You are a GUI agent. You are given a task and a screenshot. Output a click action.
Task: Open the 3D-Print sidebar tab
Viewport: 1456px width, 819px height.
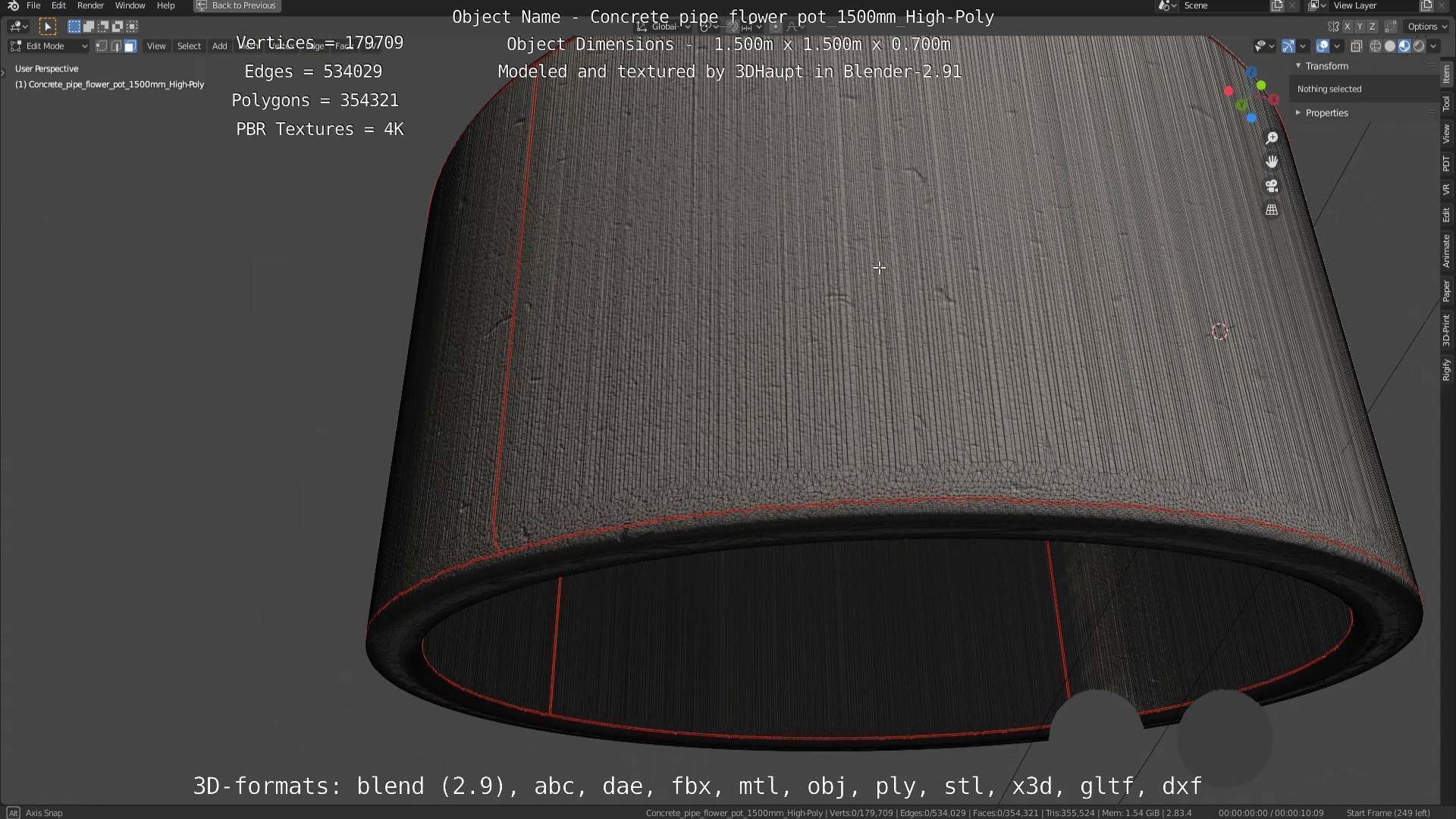[x=1447, y=331]
